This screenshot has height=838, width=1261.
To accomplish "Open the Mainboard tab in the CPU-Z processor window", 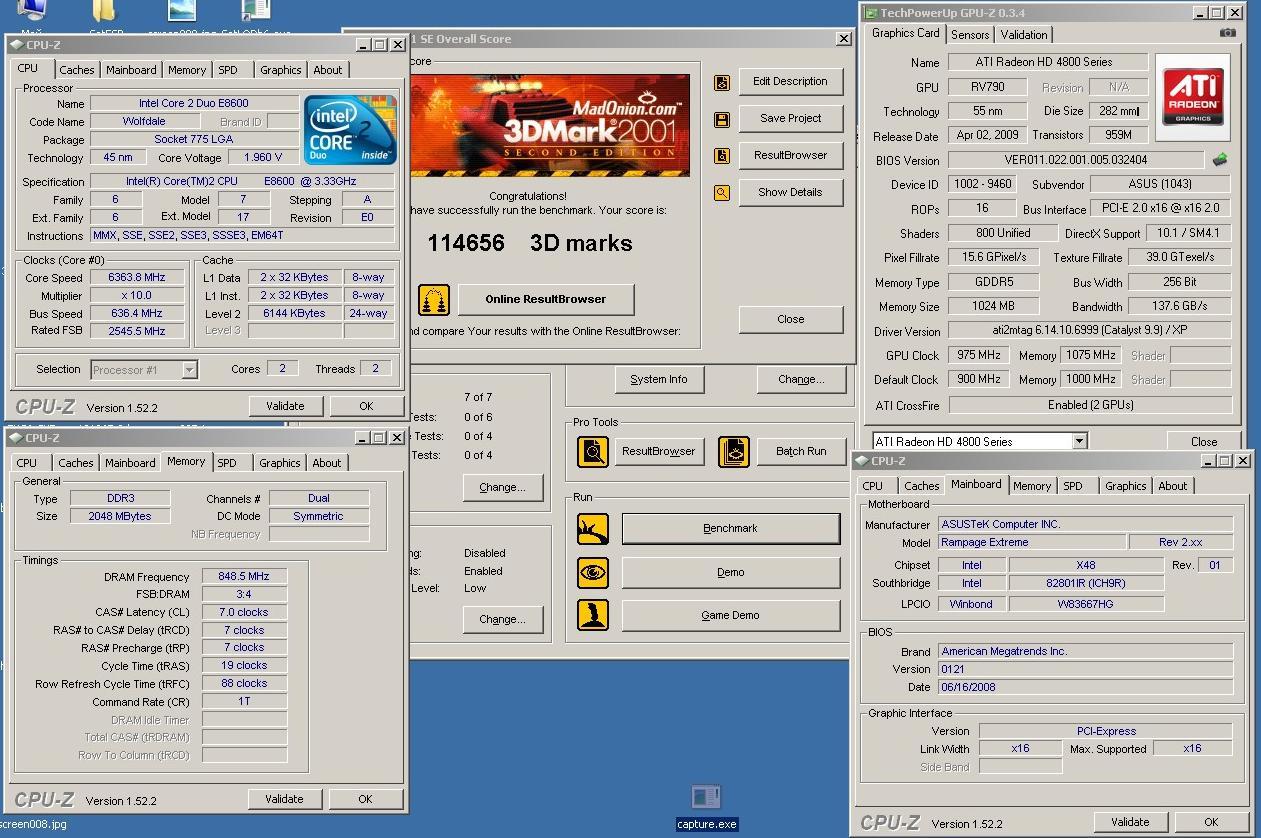I will (x=131, y=70).
